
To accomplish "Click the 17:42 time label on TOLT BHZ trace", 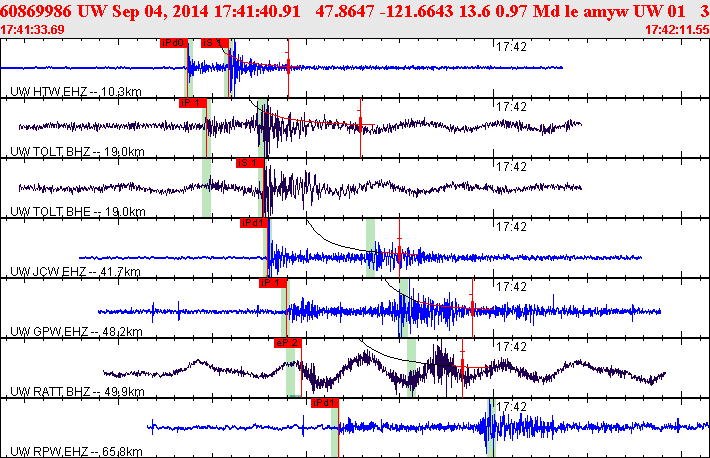I will (511, 107).
